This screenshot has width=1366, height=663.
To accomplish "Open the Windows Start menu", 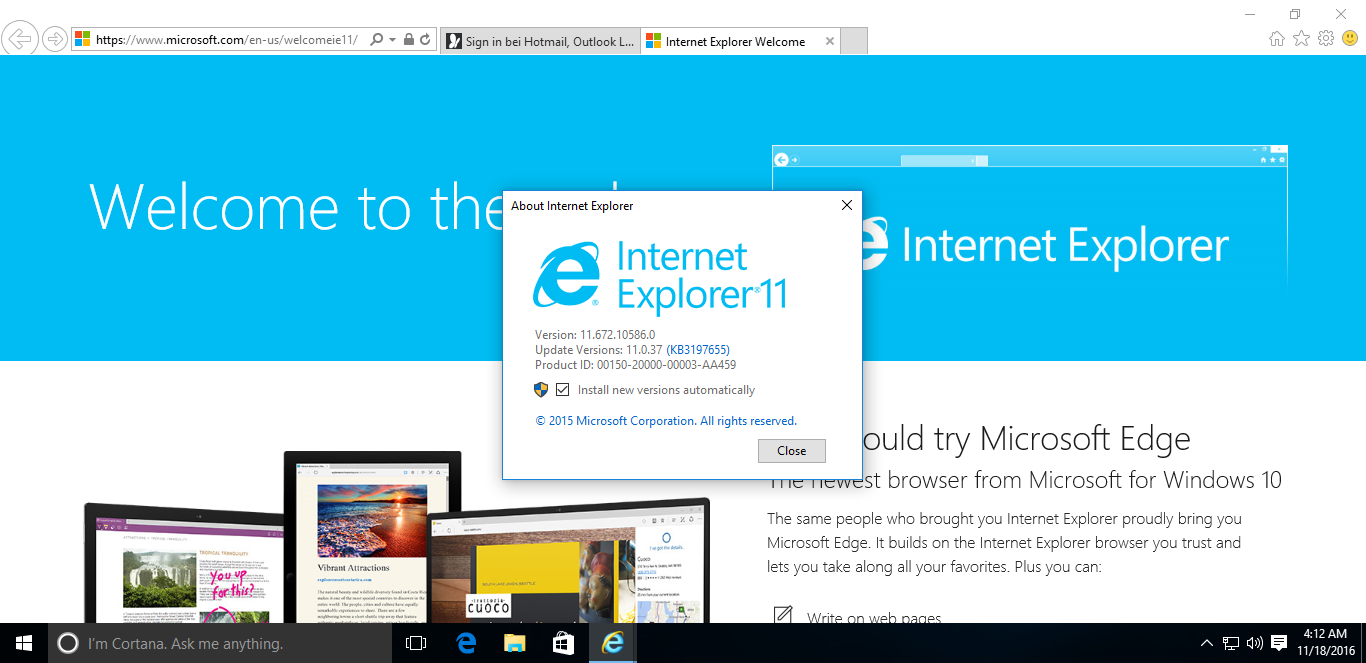I will pos(24,643).
